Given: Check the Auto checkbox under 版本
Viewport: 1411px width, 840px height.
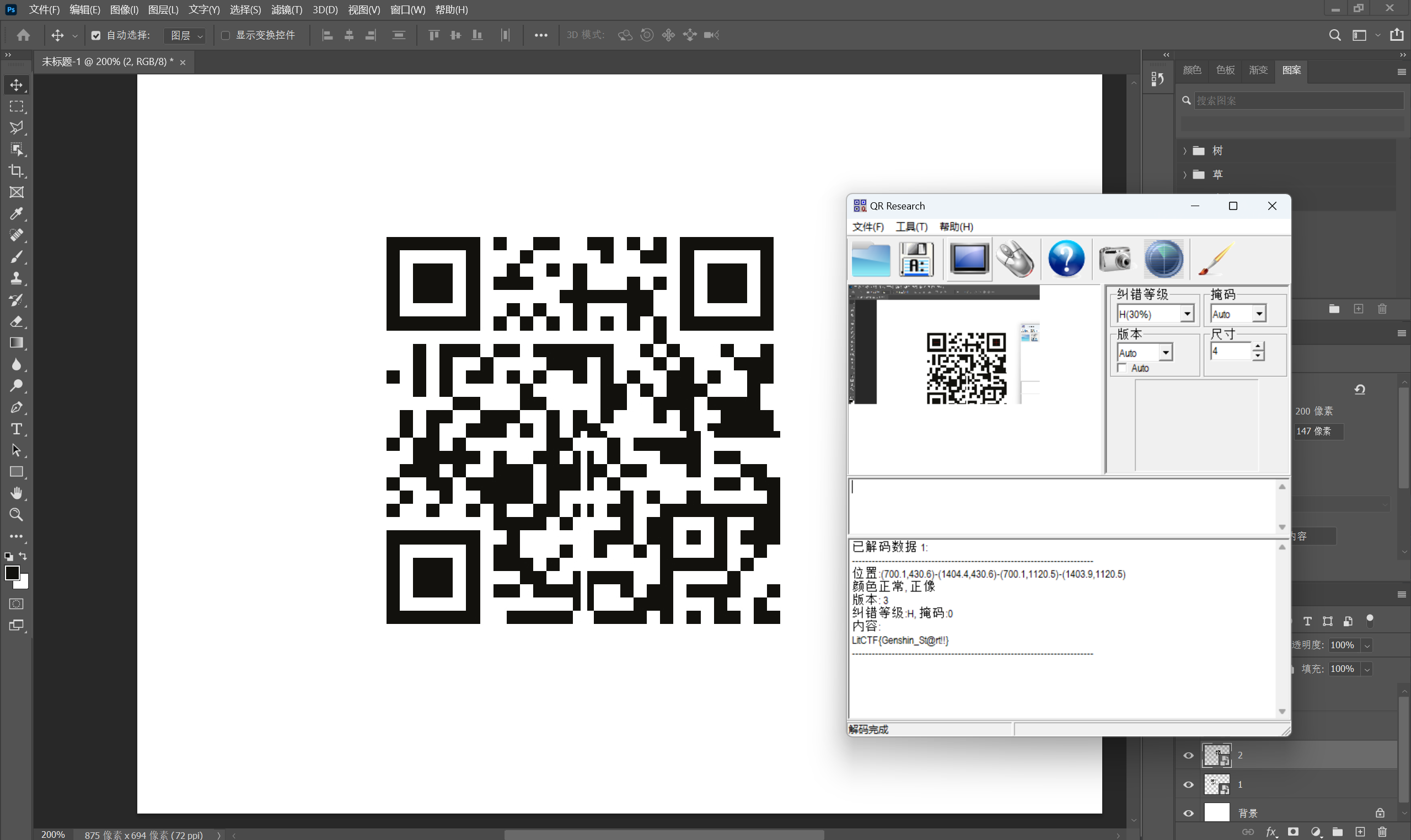Looking at the screenshot, I should coord(1122,369).
